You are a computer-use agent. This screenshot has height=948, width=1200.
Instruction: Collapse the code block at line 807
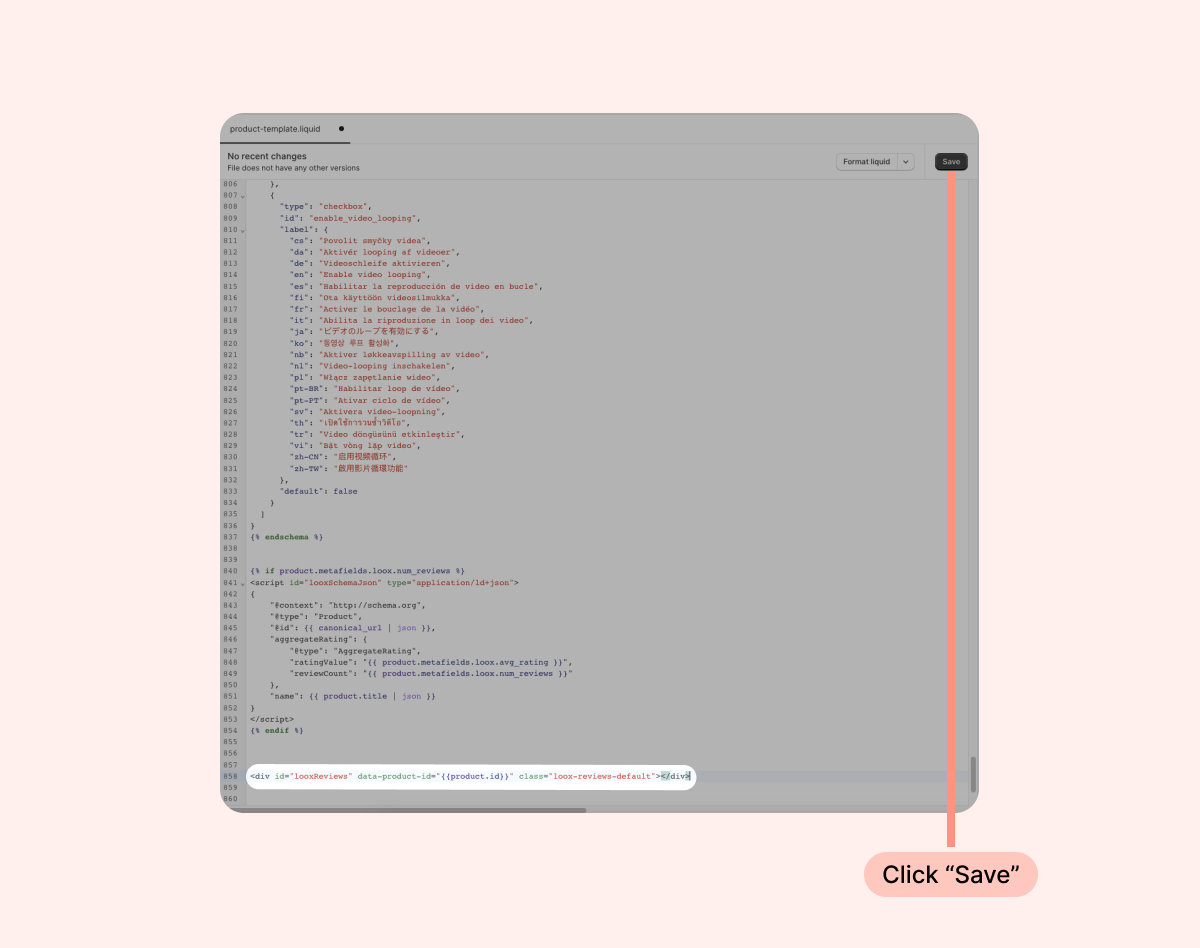[243, 196]
